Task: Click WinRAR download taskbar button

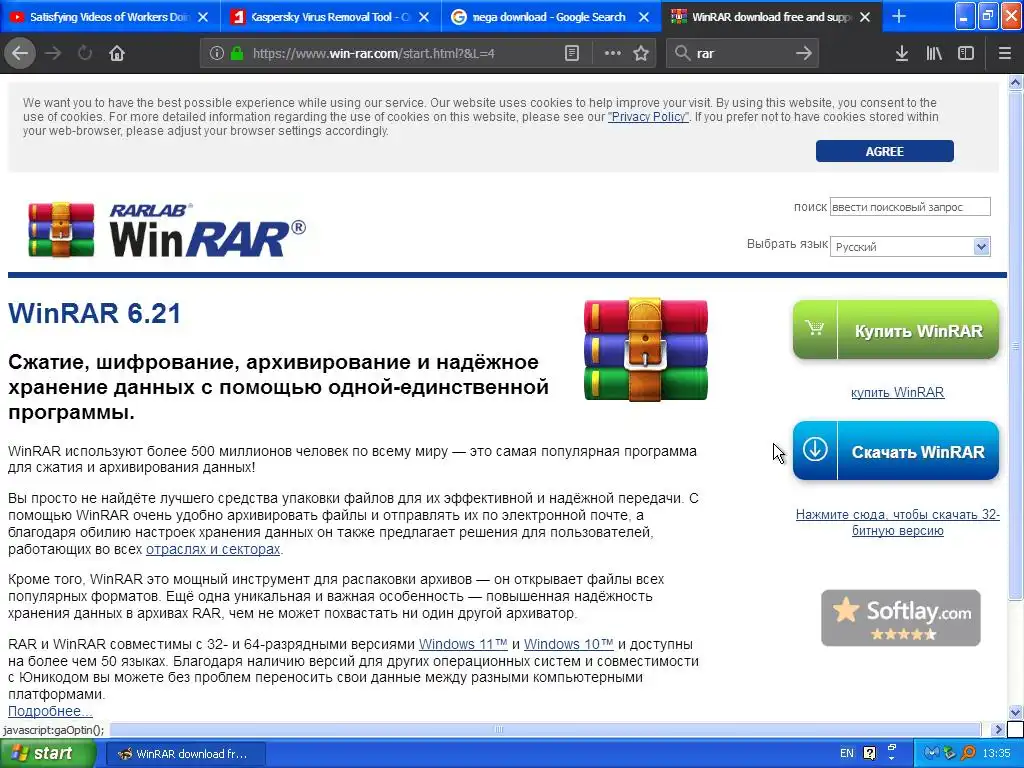Action: pos(185,754)
